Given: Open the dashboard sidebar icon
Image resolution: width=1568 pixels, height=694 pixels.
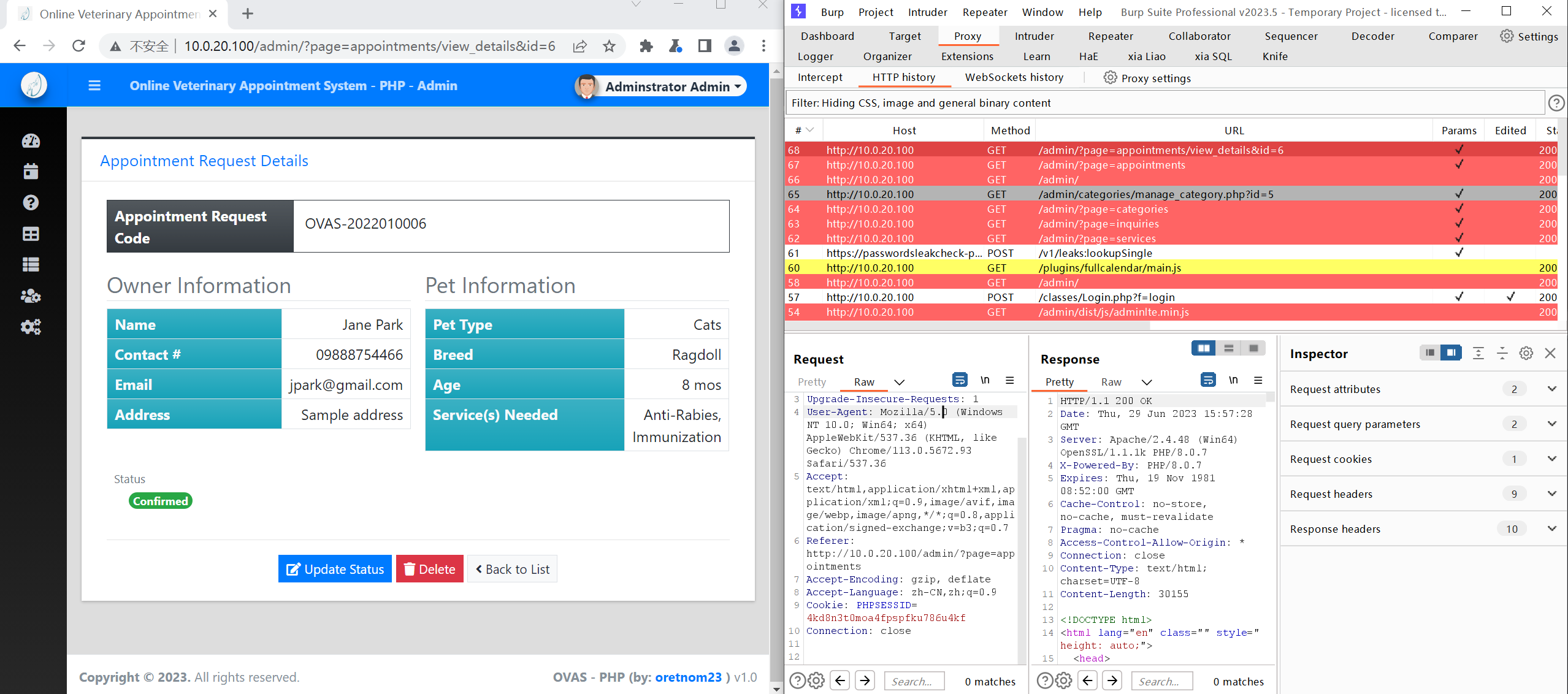Looking at the screenshot, I should click(31, 141).
